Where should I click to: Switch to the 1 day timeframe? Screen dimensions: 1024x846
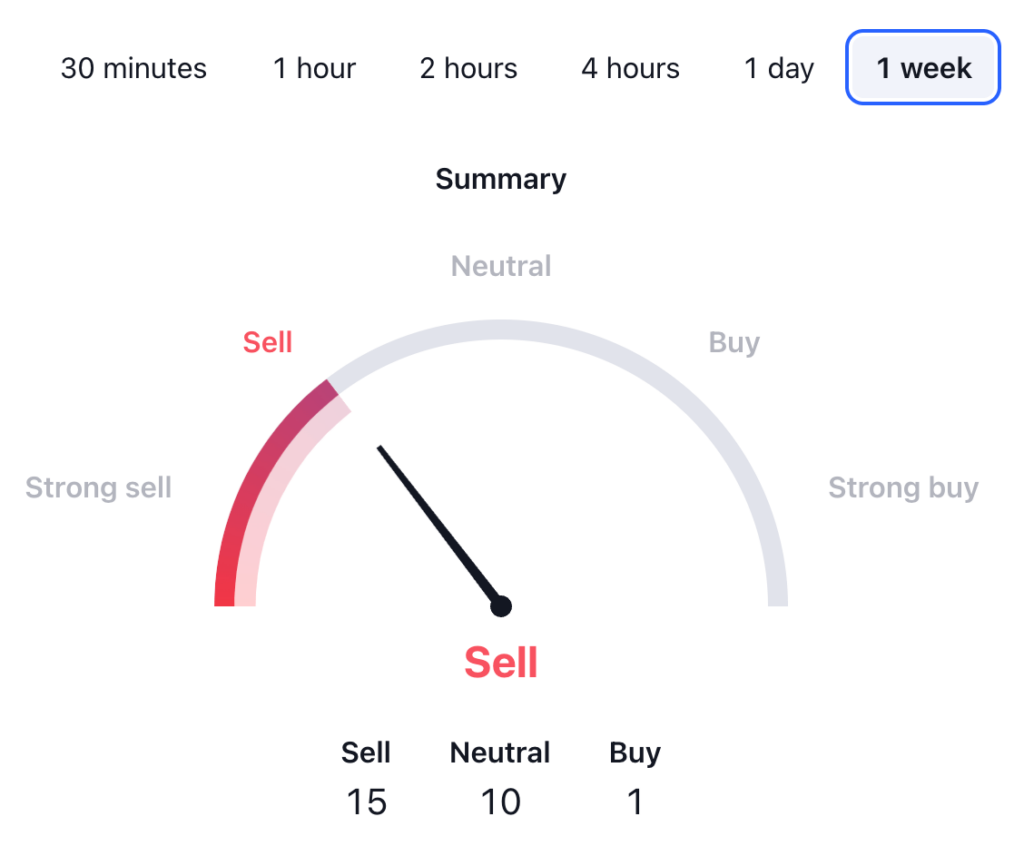(779, 69)
